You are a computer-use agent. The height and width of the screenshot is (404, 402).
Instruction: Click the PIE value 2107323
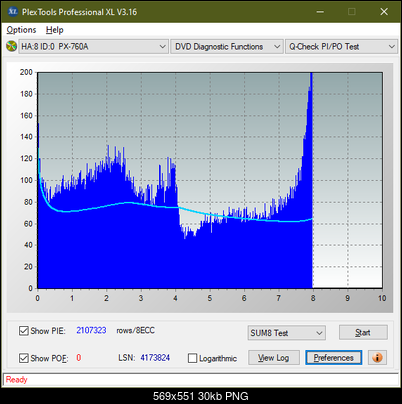tap(91, 330)
